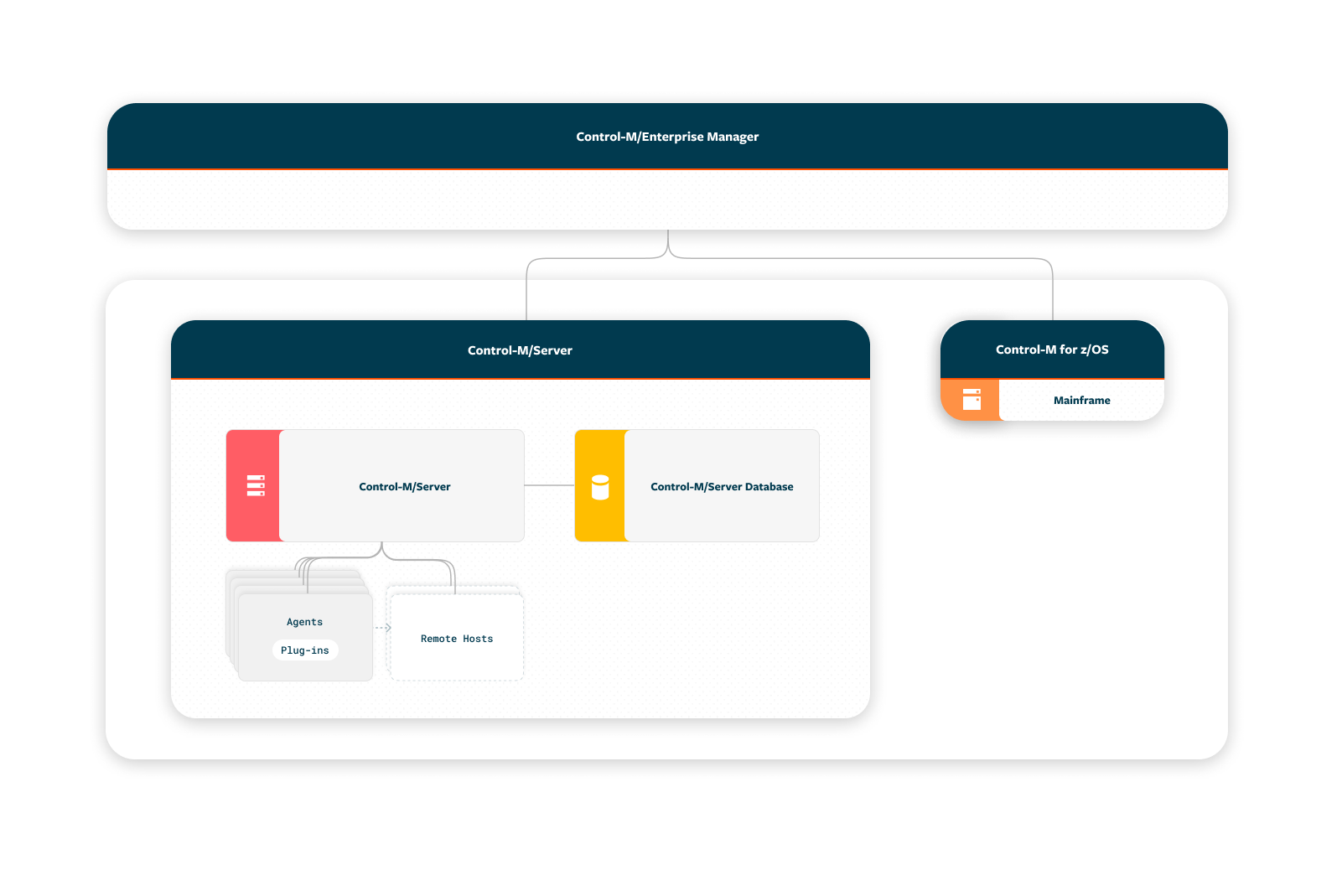Click the connector junction below Enterprise Manager
The image size is (1342, 896).
pos(668,248)
